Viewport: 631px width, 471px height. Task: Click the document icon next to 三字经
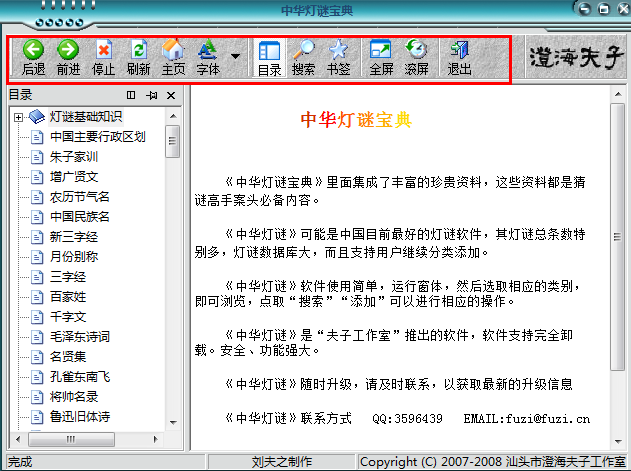click(x=37, y=277)
